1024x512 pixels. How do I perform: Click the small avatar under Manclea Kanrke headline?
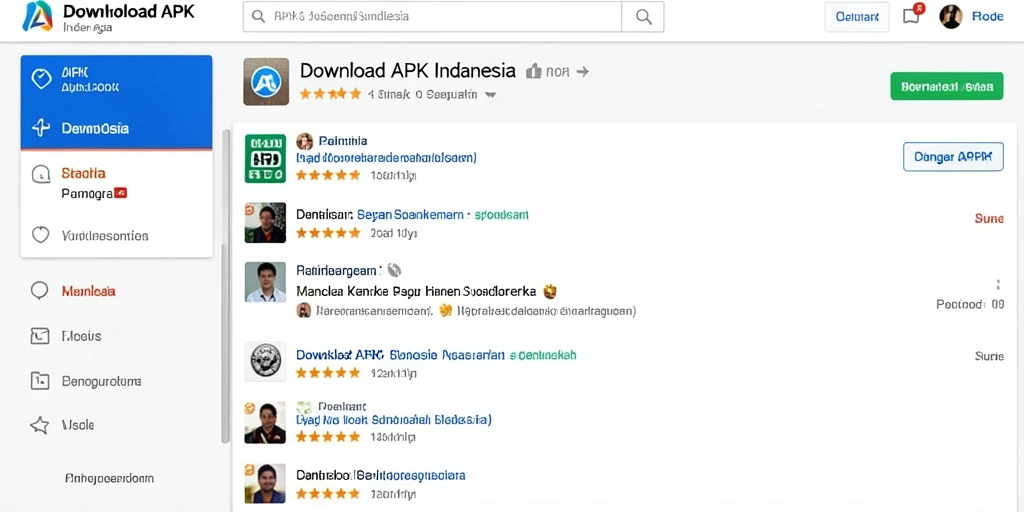(304, 310)
